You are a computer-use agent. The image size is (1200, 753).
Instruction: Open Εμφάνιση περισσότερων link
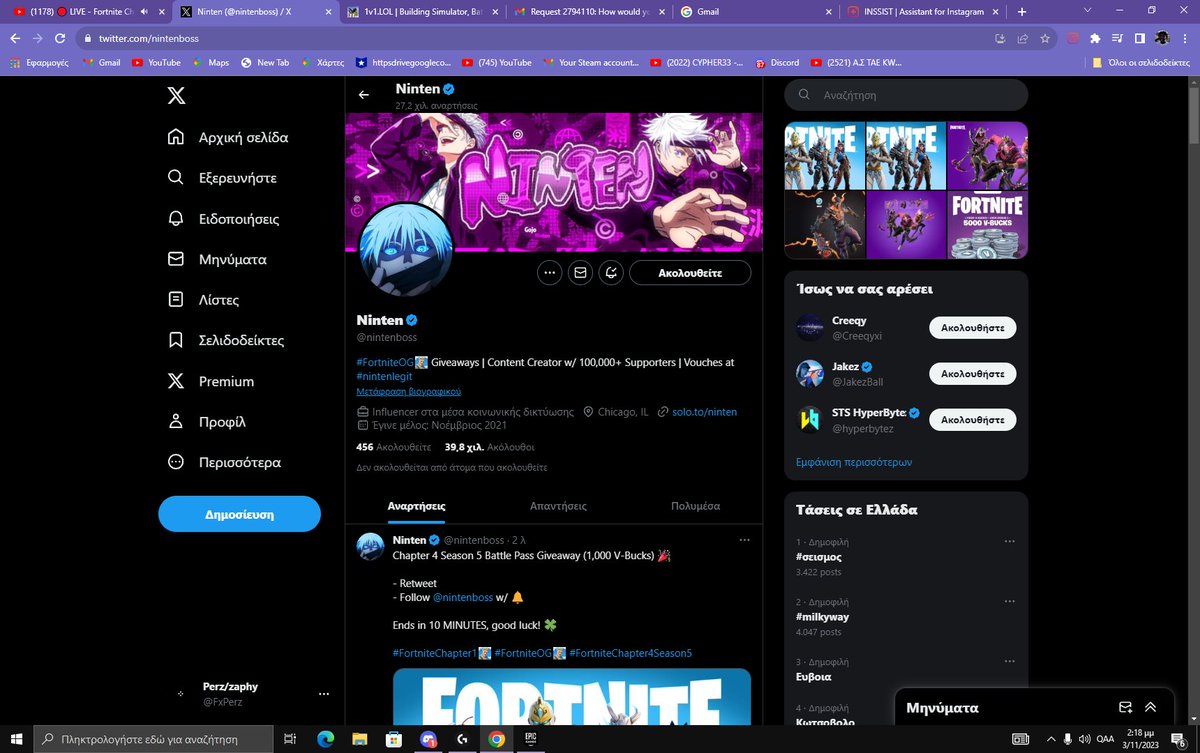tap(854, 462)
